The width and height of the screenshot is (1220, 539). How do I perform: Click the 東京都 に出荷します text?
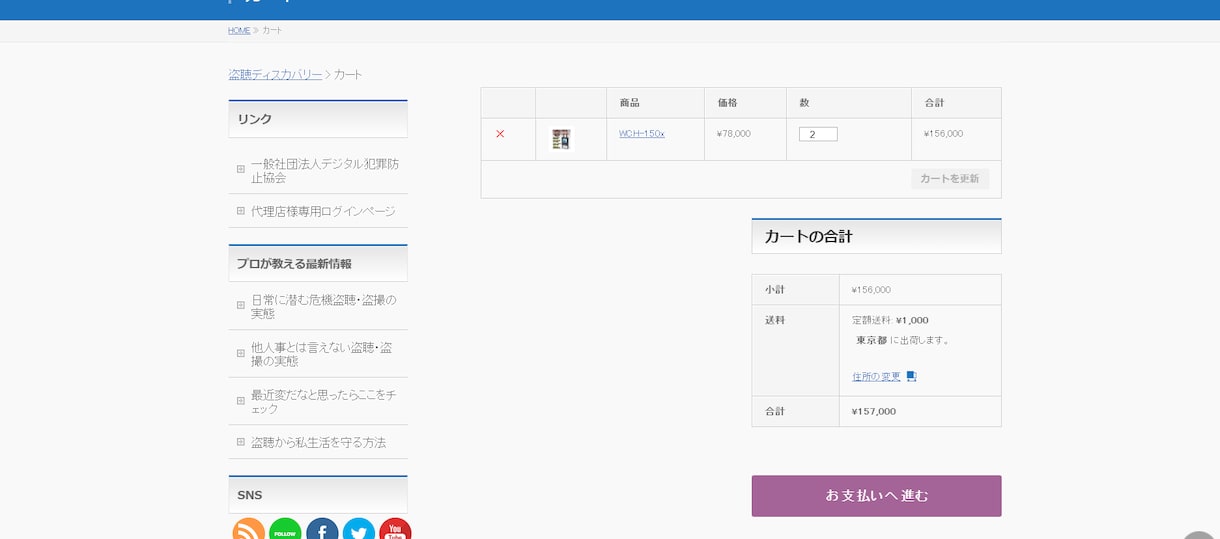coord(903,340)
